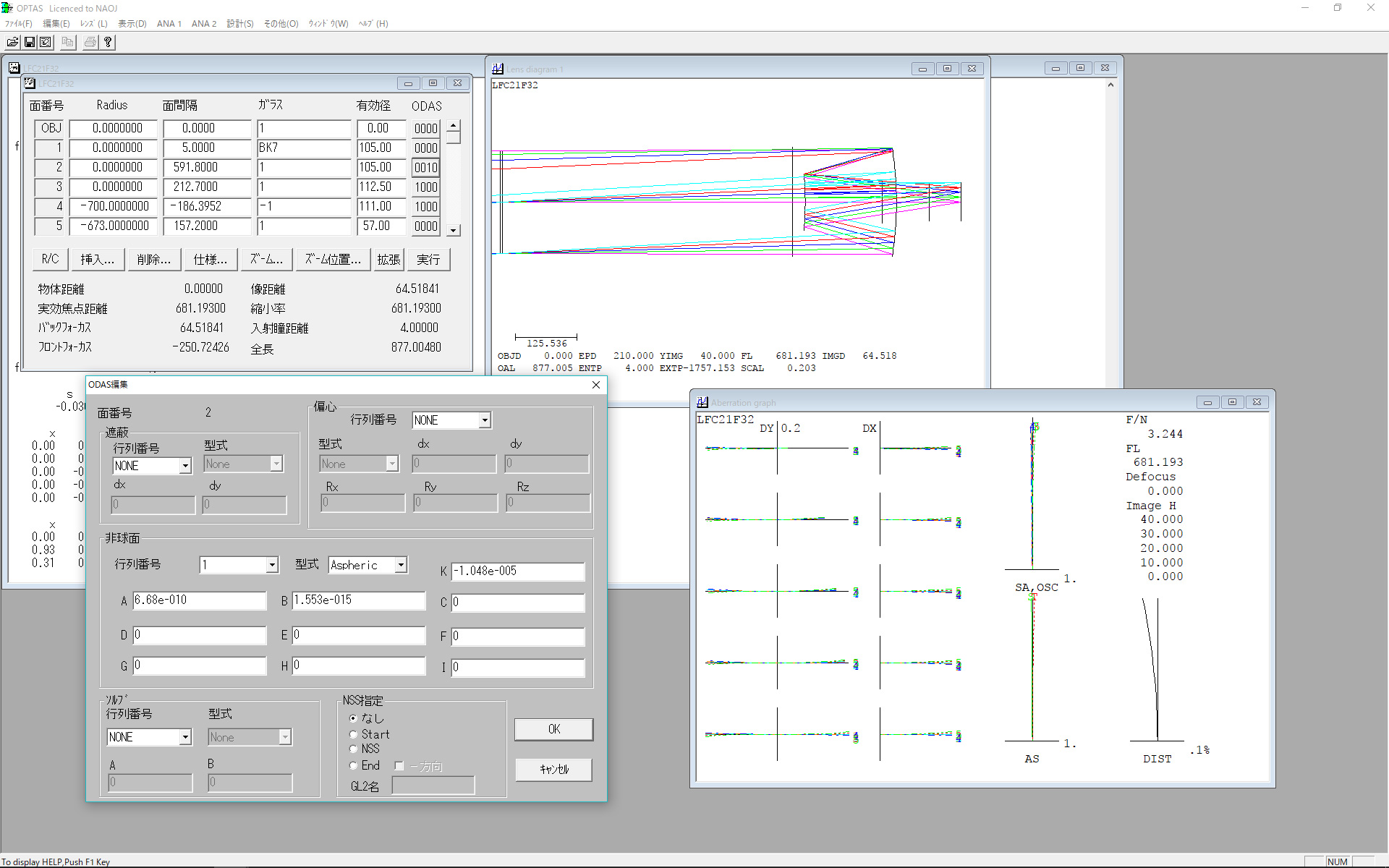
Task: Expand the 偏心 行列番号 NONE dropdown
Action: (x=485, y=420)
